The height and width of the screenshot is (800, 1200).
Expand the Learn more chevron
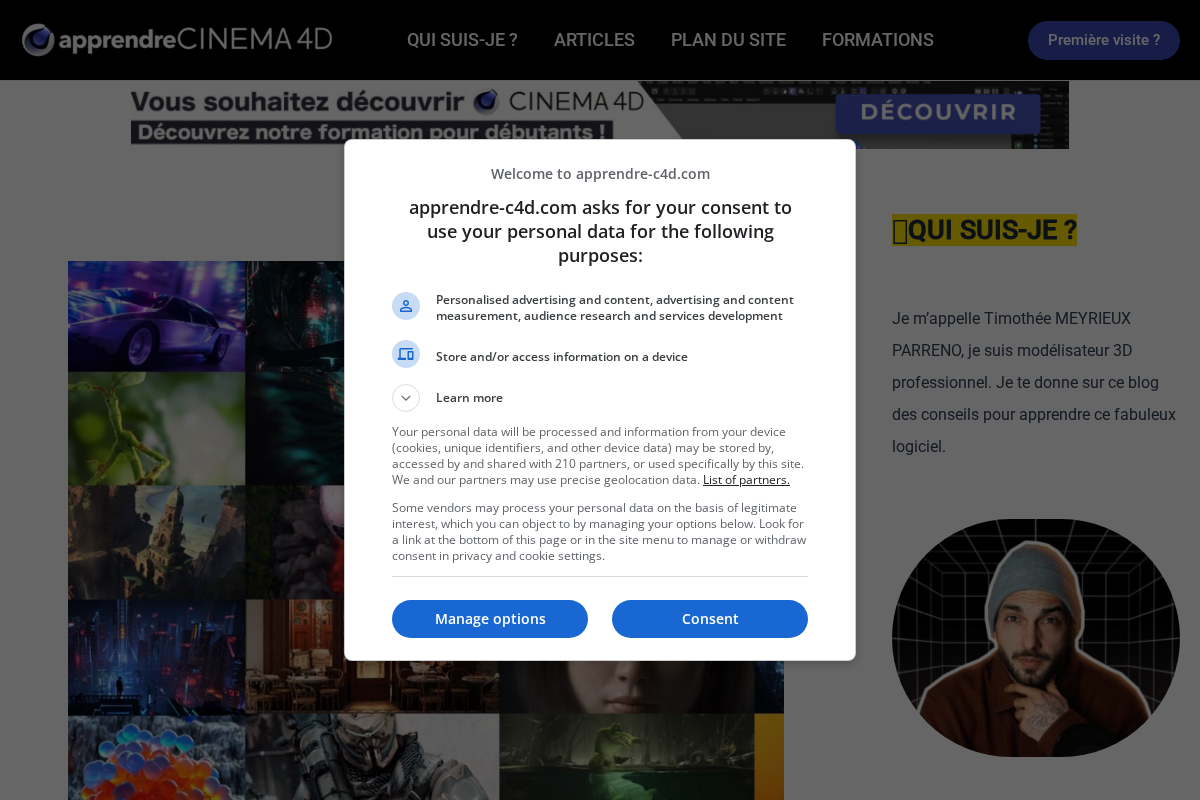point(406,398)
